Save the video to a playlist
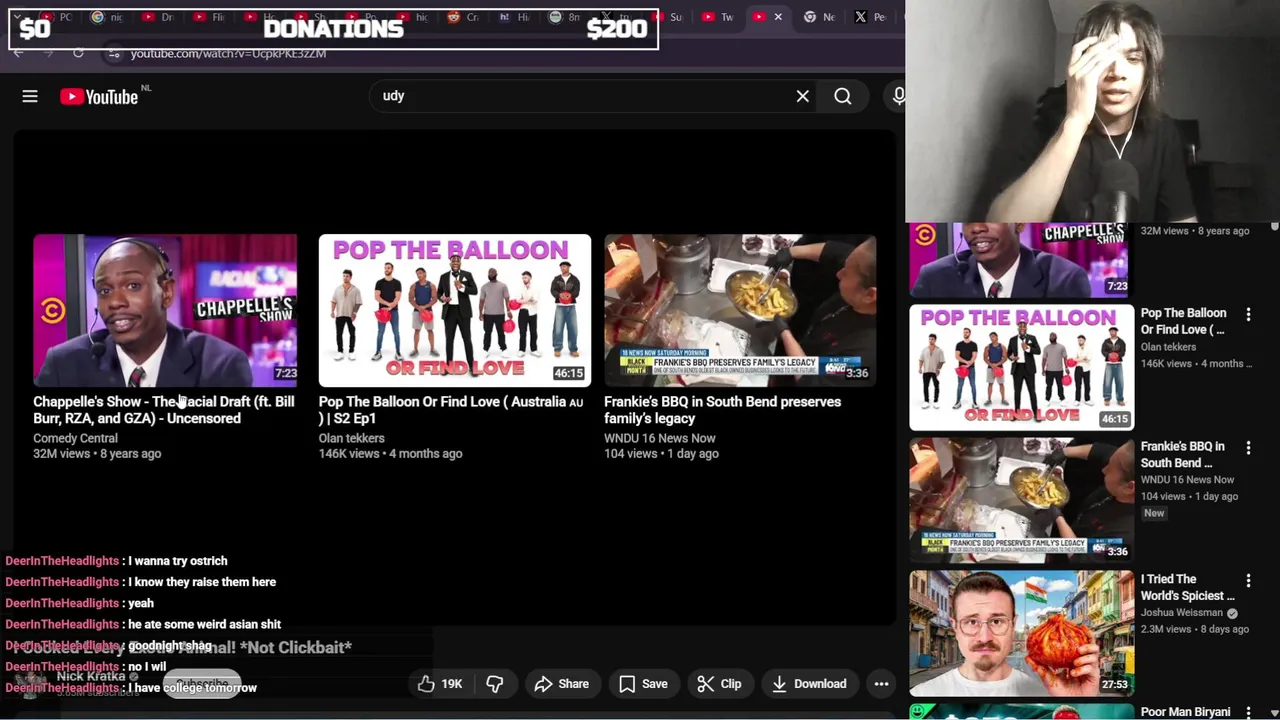Screen dimensions: 1280x720 coord(643,684)
